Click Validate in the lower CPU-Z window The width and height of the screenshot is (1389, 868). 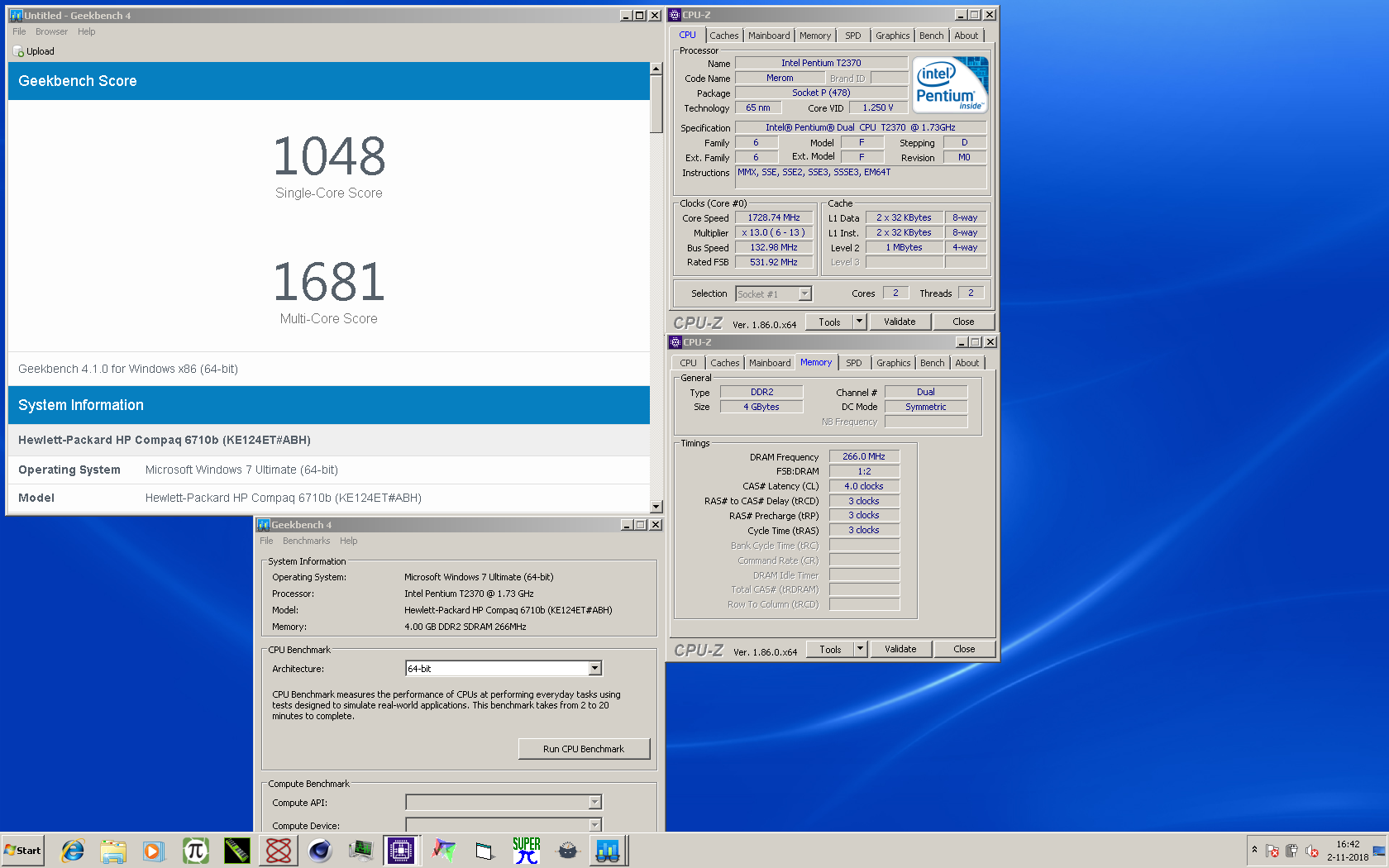[x=900, y=649]
